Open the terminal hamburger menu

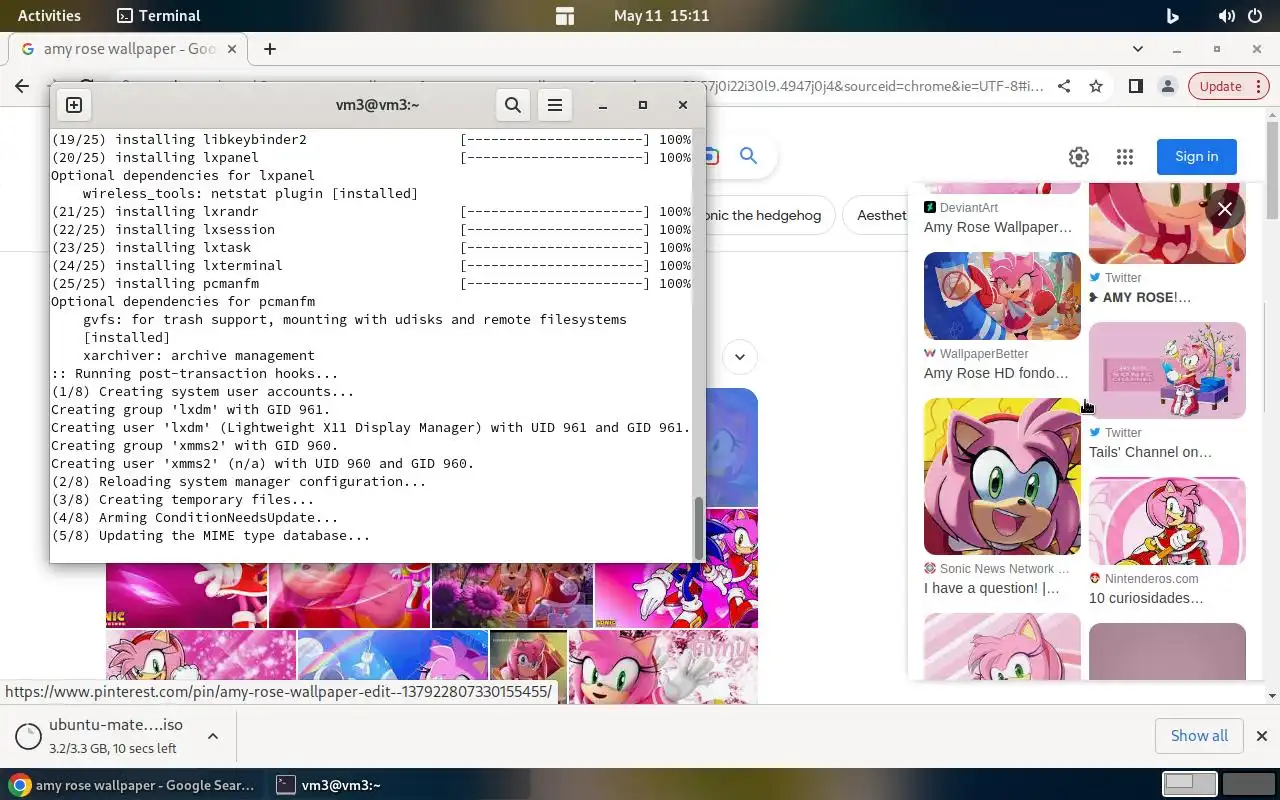point(555,105)
